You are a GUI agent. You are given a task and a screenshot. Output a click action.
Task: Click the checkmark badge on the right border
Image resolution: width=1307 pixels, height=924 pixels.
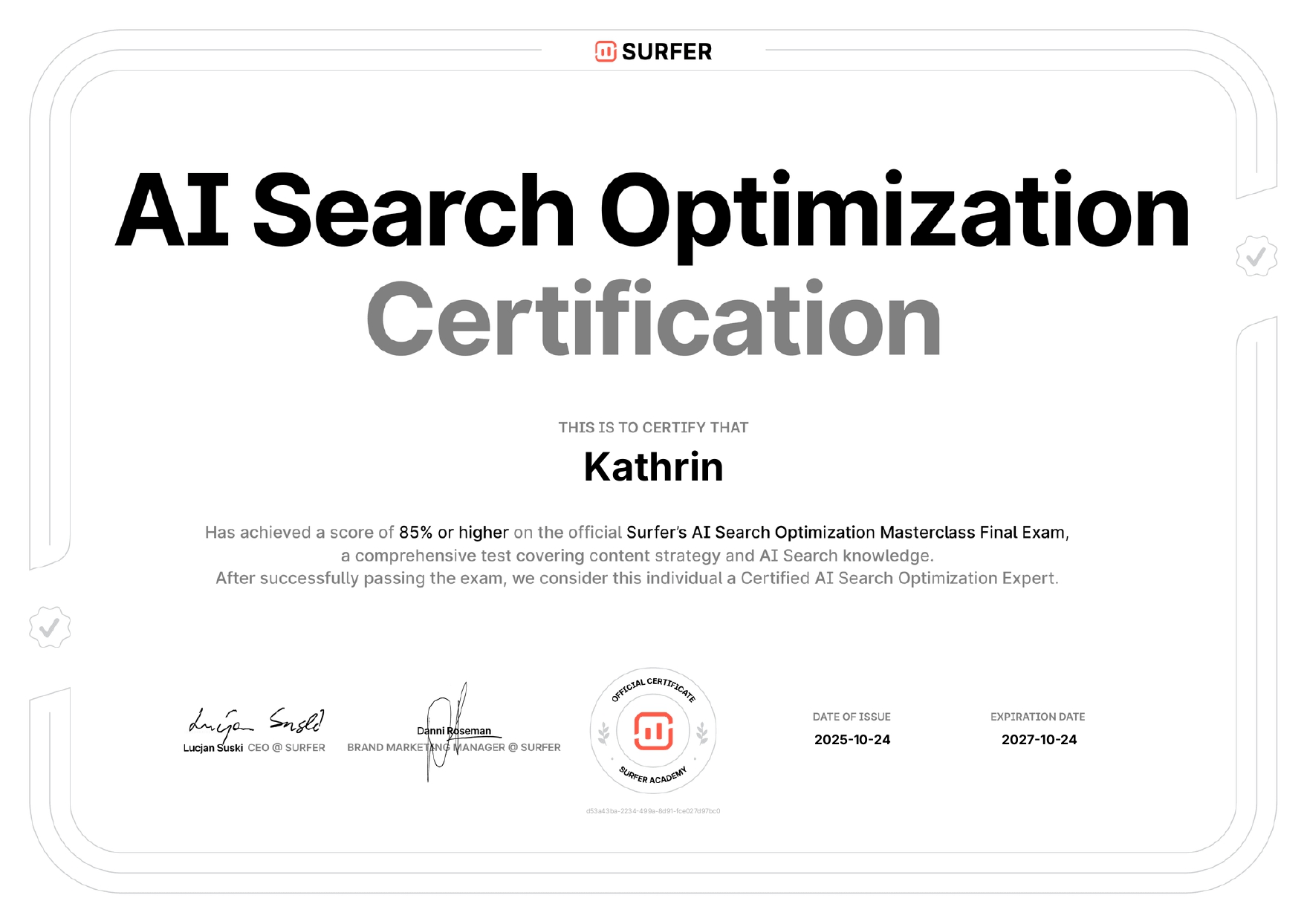[x=1256, y=256]
